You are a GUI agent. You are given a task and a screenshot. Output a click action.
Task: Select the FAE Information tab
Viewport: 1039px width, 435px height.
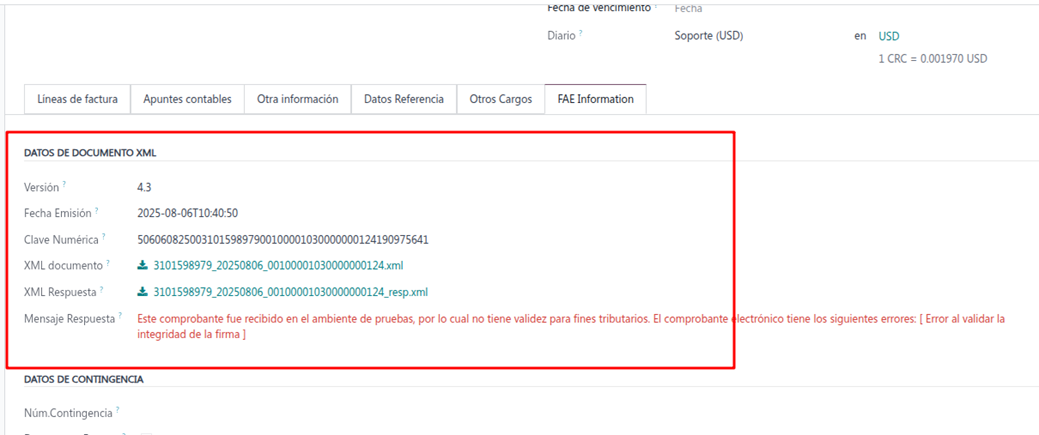pos(595,99)
